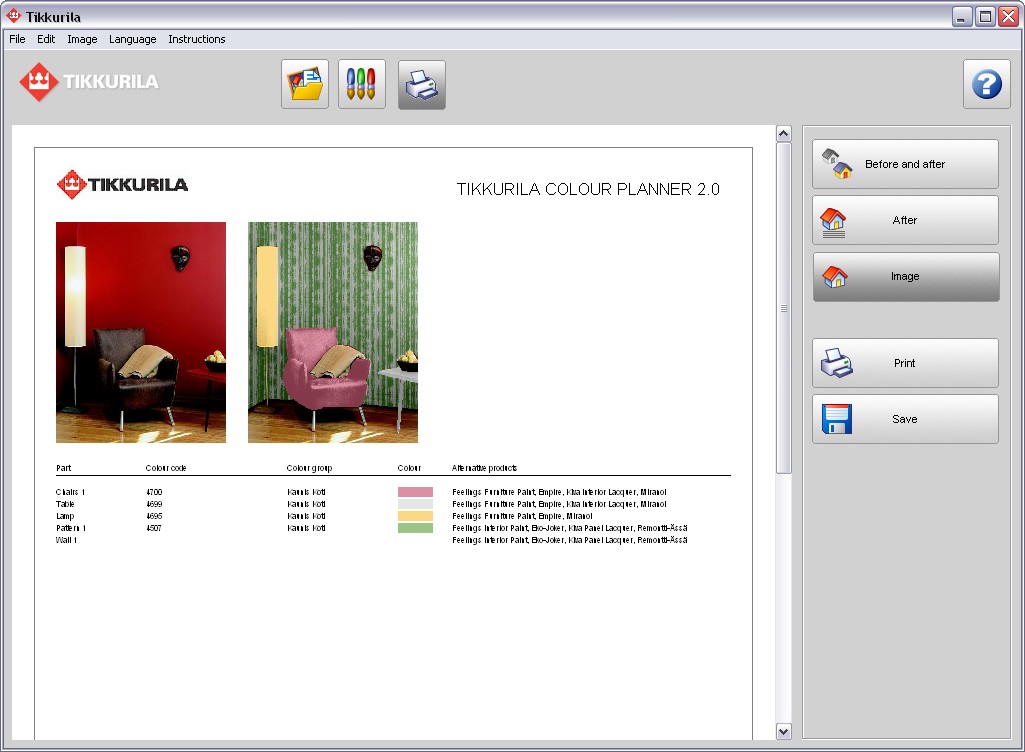Click the Tikkurila logo in the header
The width and height of the screenshot is (1025, 752).
90,82
